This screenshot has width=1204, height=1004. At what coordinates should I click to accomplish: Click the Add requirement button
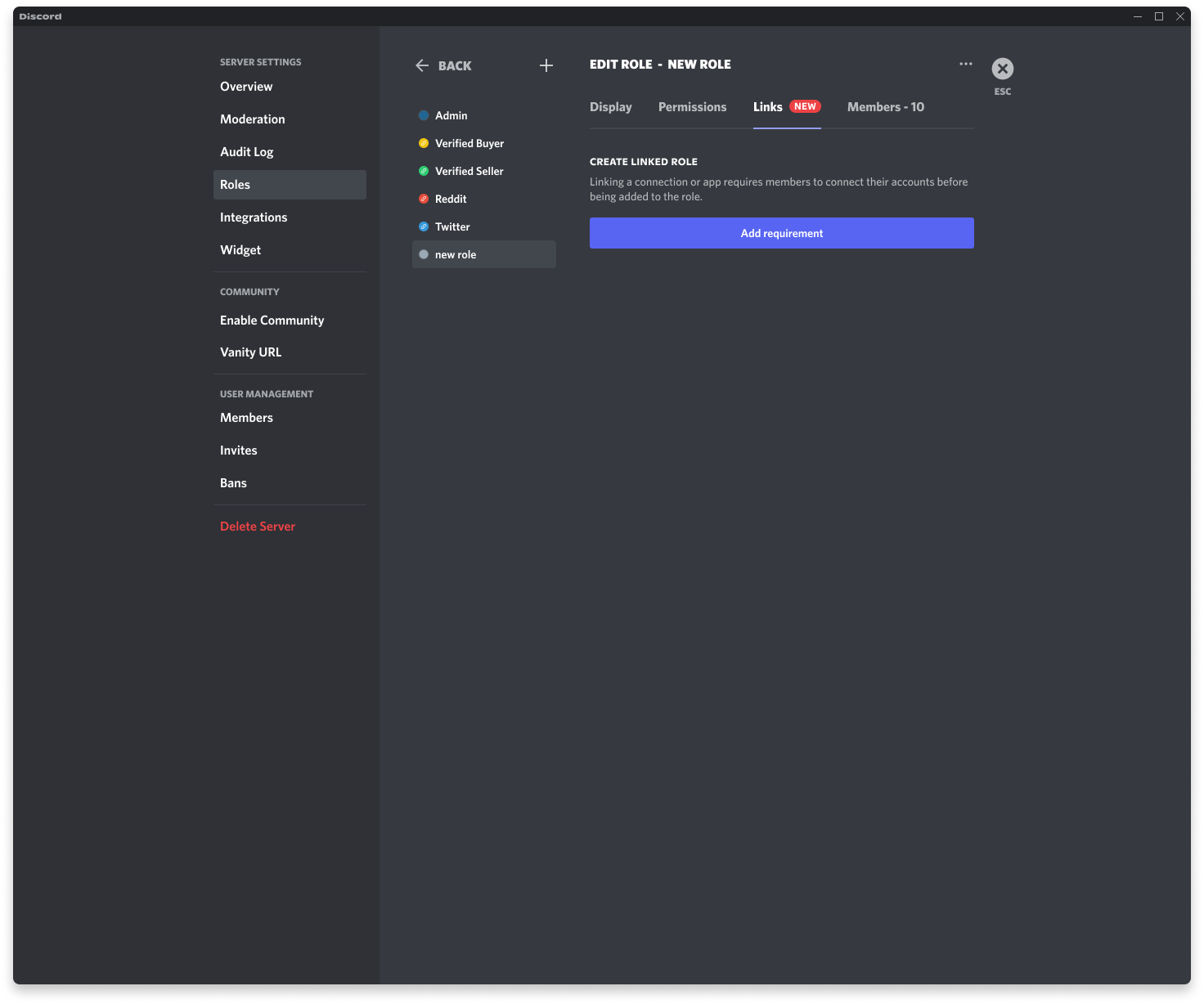[x=781, y=233]
